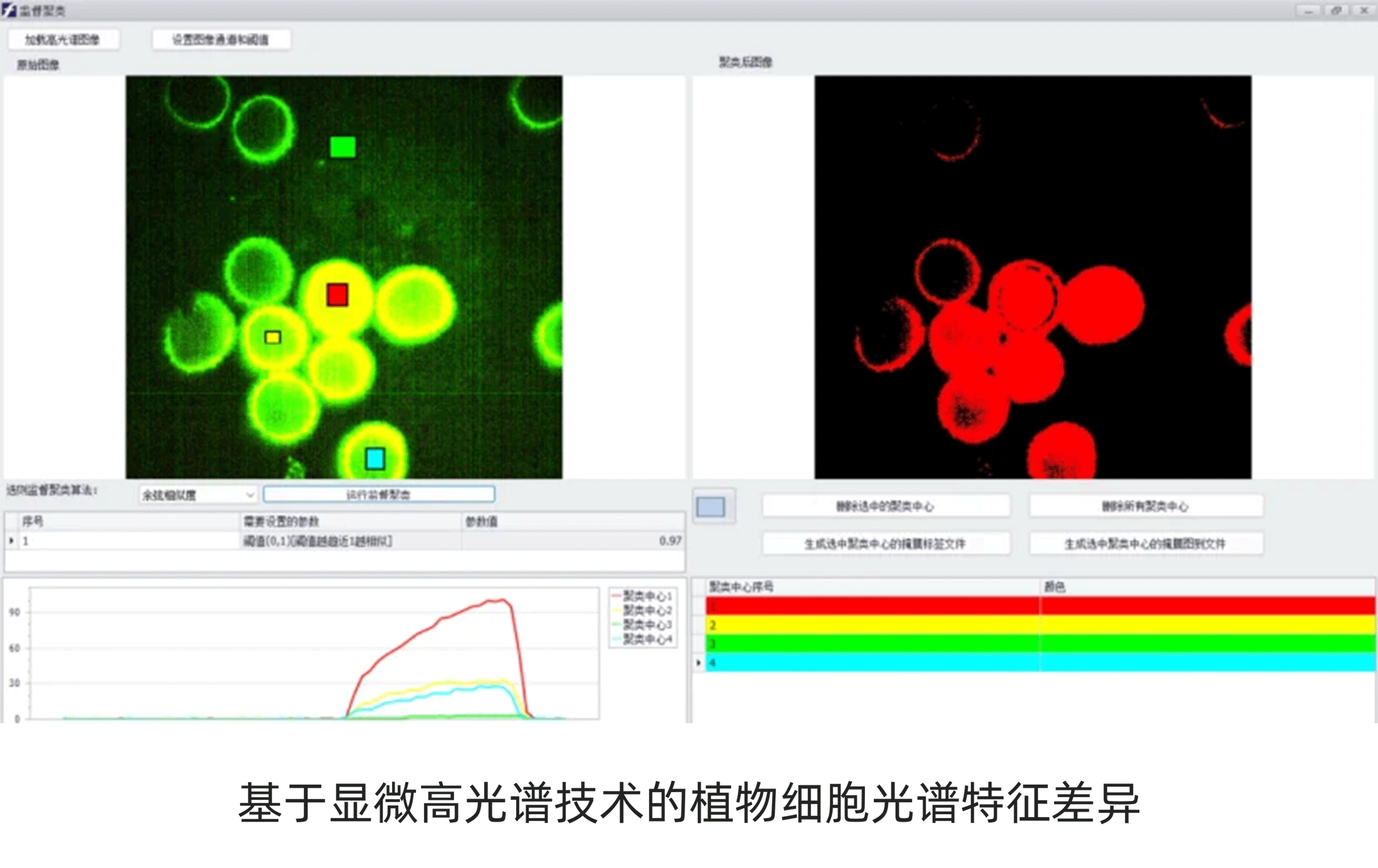Image resolution: width=1378 pixels, height=868 pixels.
Task: Click 删除所有聚类中心 button
Action: coord(1145,506)
